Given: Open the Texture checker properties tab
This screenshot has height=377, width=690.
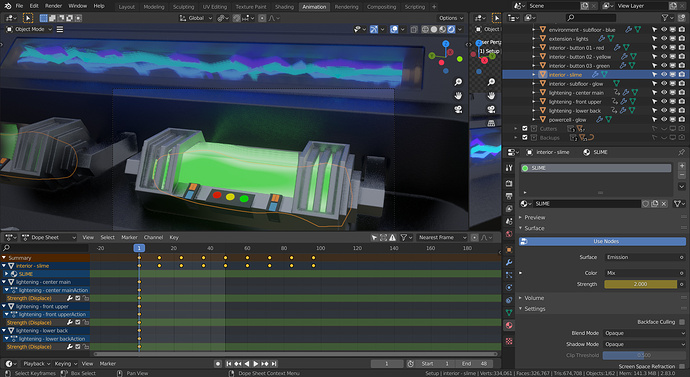Looking at the screenshot, I should click(509, 341).
